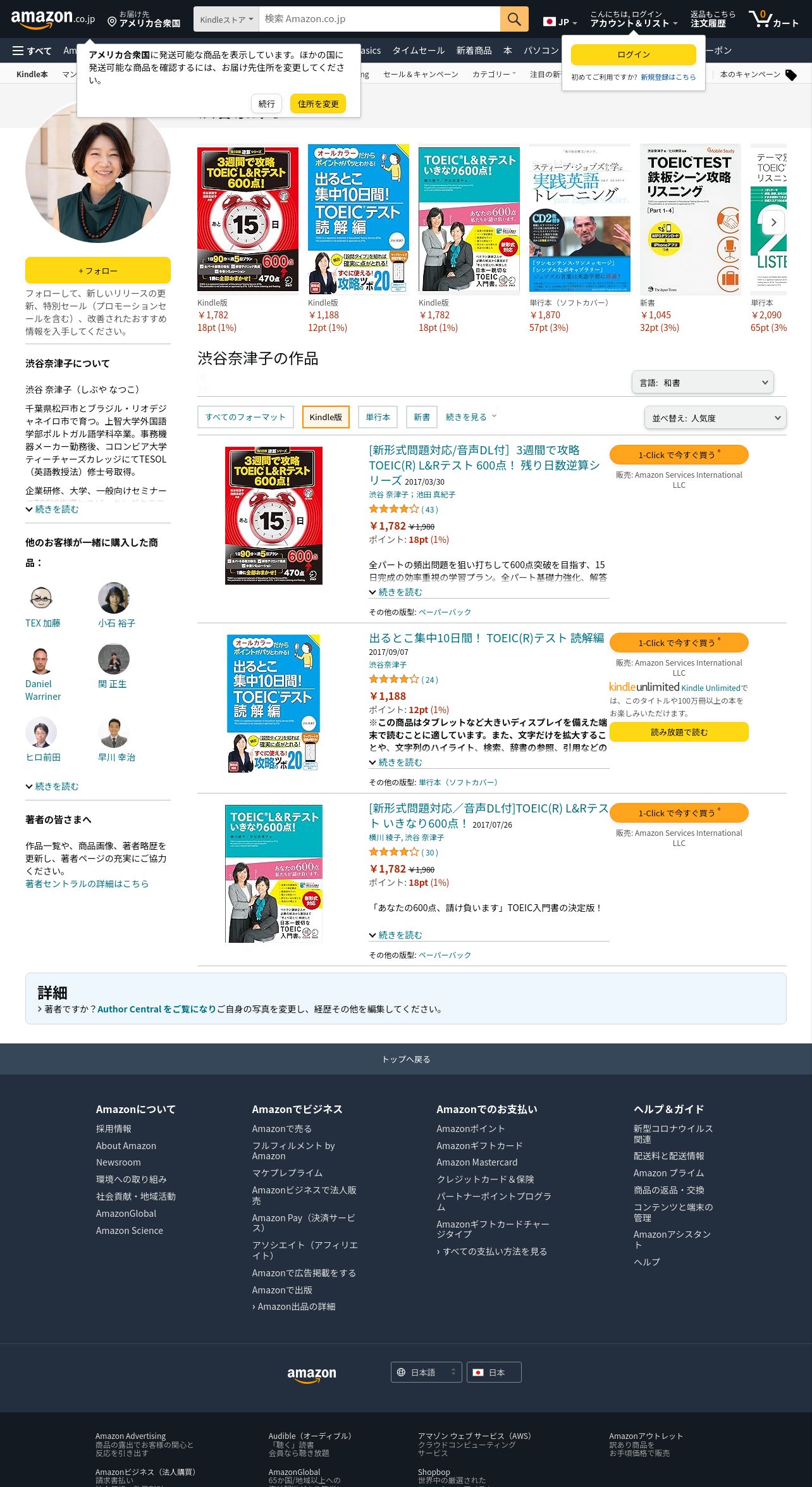Click the globe 日本語 language selector in footer

(x=426, y=1372)
